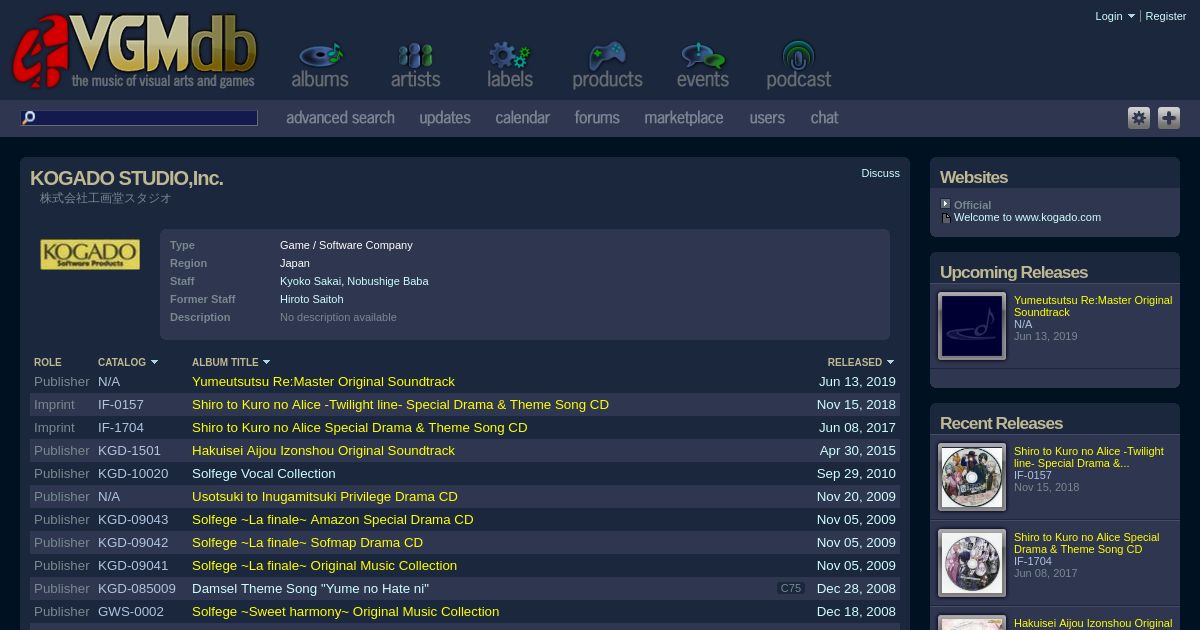Open the users menu item
Screen dimensions: 1200x630
[767, 118]
